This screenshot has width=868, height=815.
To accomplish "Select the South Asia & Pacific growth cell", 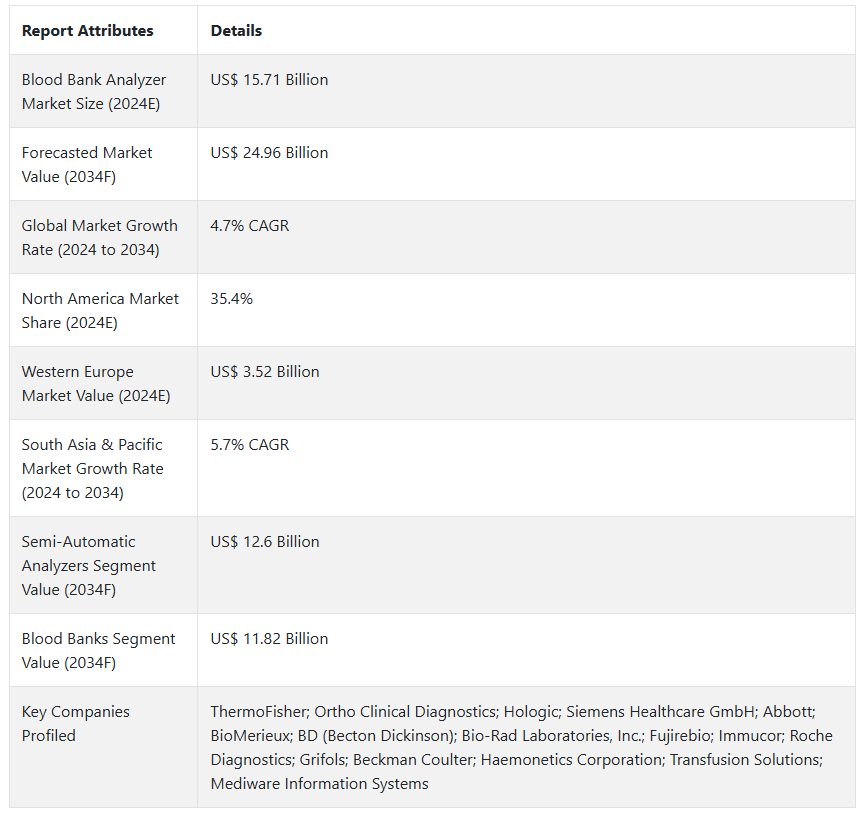I will tap(92, 468).
